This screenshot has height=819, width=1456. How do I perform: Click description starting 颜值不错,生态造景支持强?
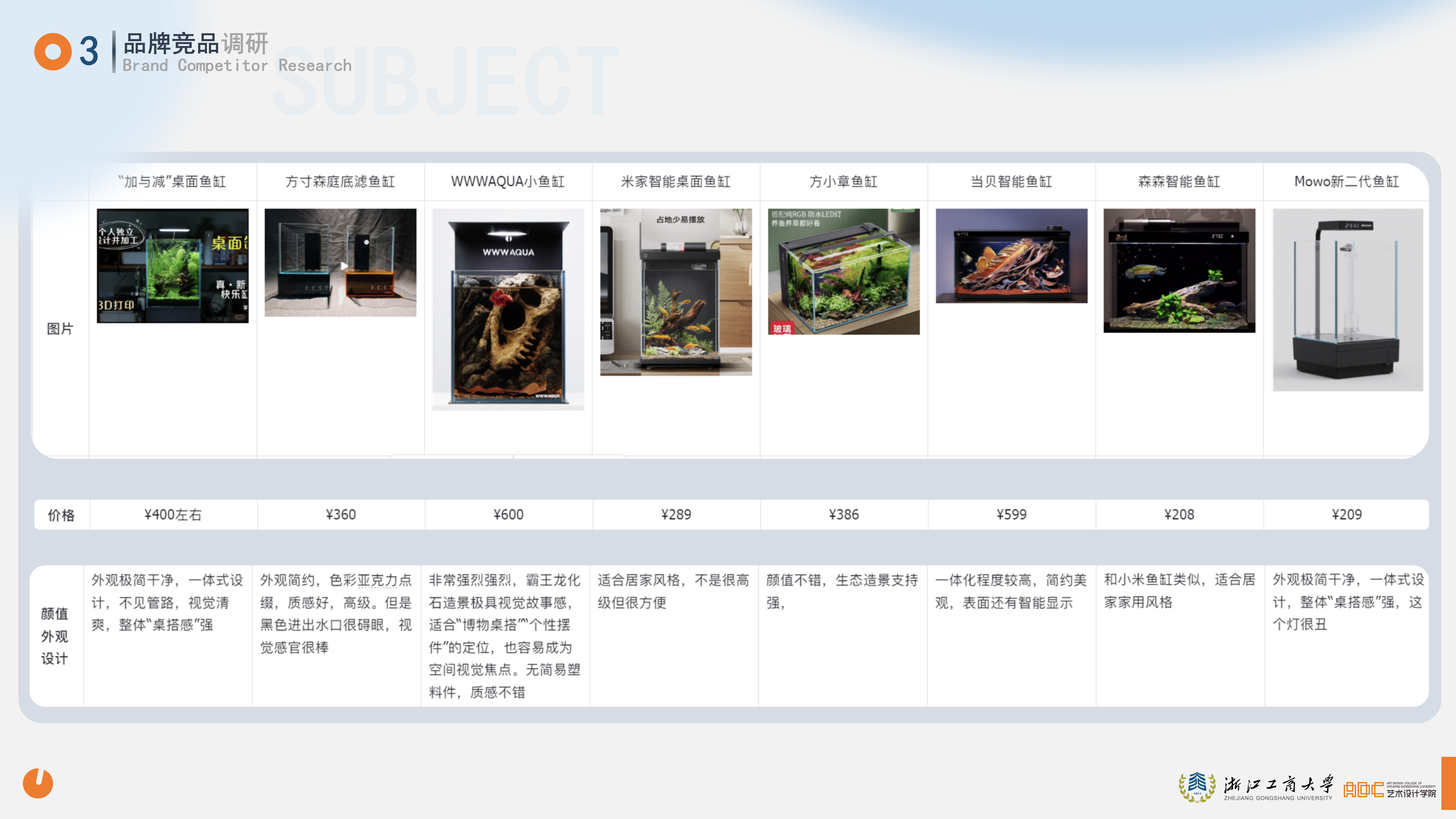842,591
